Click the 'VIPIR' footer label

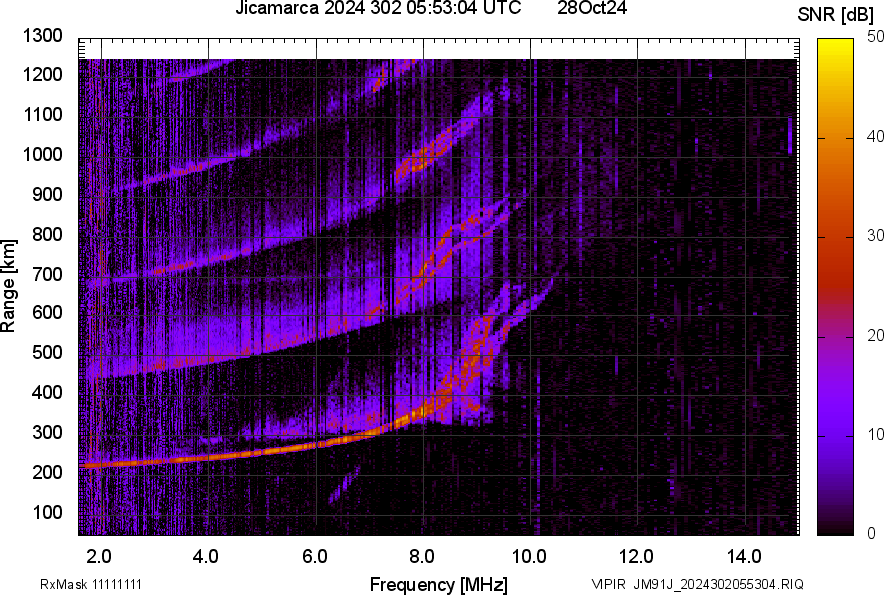[608, 584]
